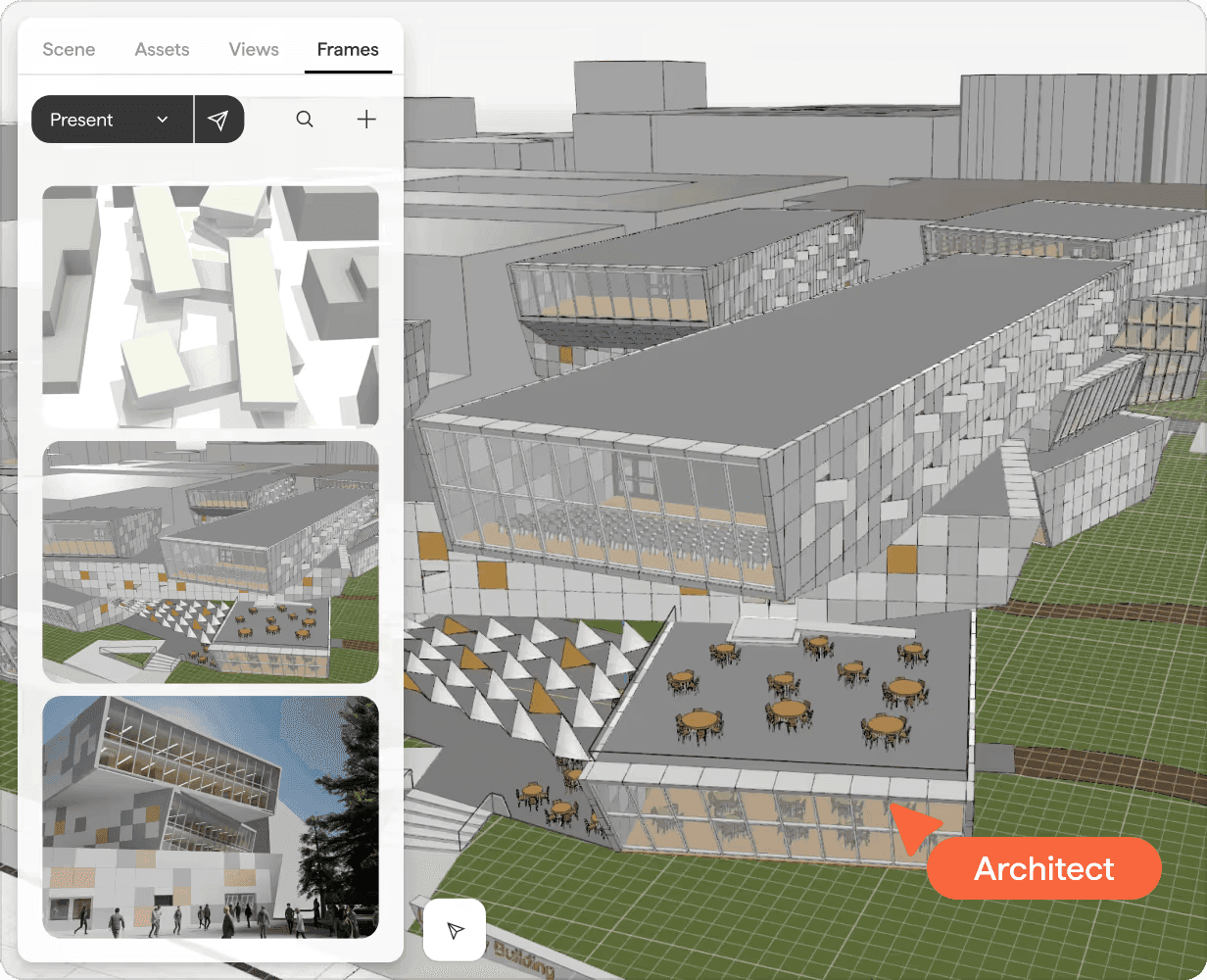Switch to the Scene tab
This screenshot has width=1207, height=980.
[69, 49]
